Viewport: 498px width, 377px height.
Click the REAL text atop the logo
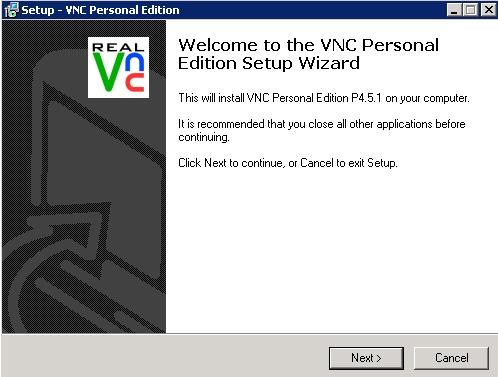[118, 47]
